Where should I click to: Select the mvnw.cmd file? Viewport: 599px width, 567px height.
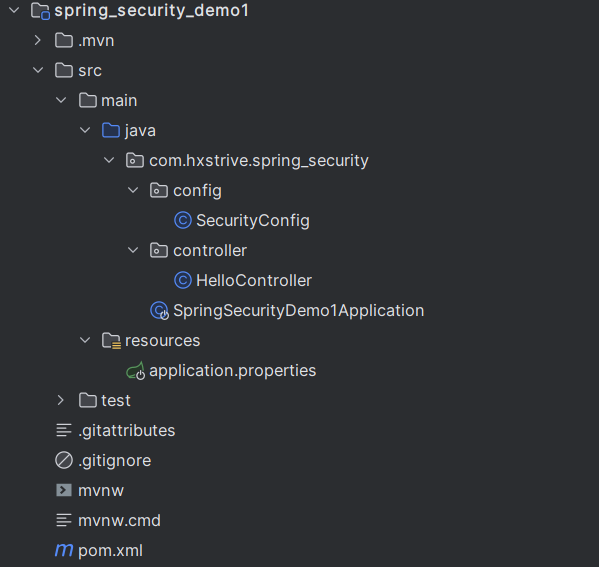[x=119, y=520]
